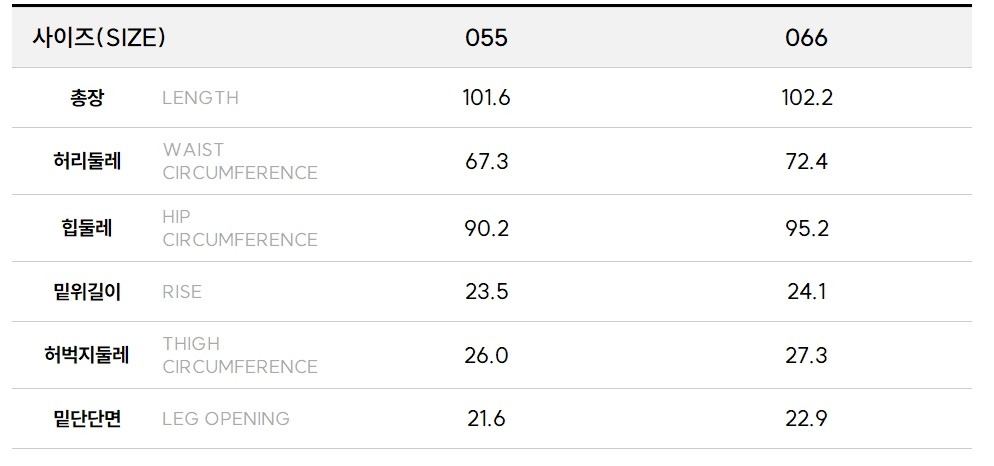994x466 pixels.
Task: Select the 055 size column header
Action: point(486,38)
